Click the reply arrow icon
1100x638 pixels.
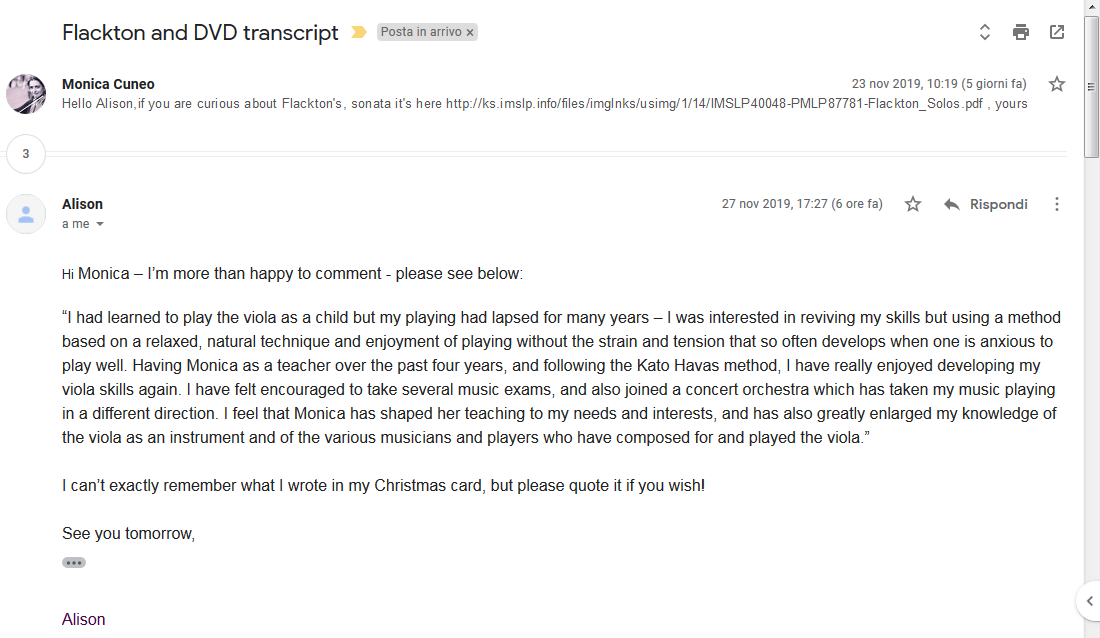coord(951,204)
